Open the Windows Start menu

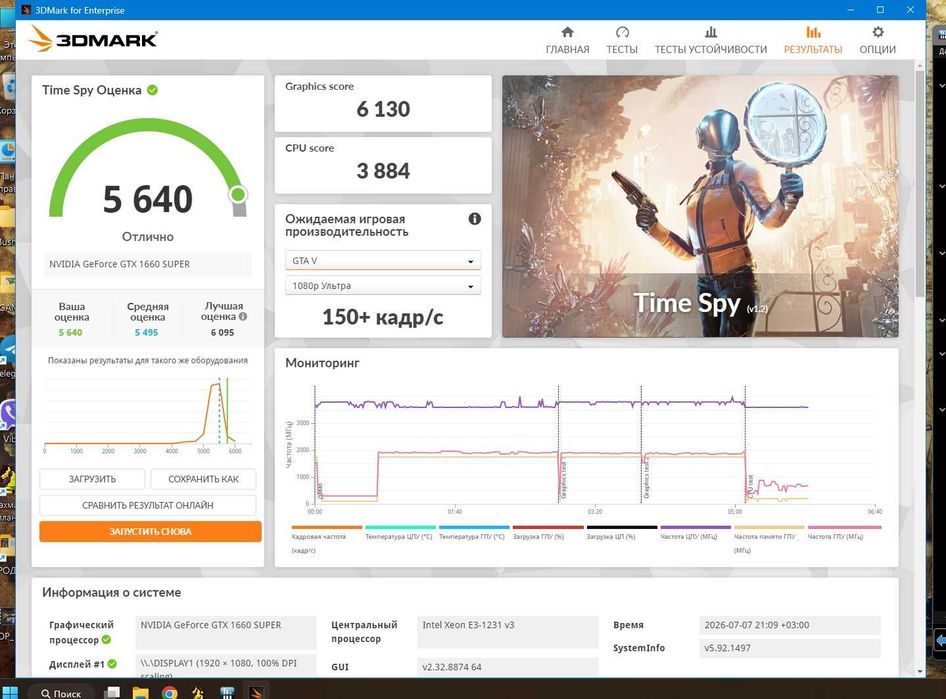coord(10,692)
